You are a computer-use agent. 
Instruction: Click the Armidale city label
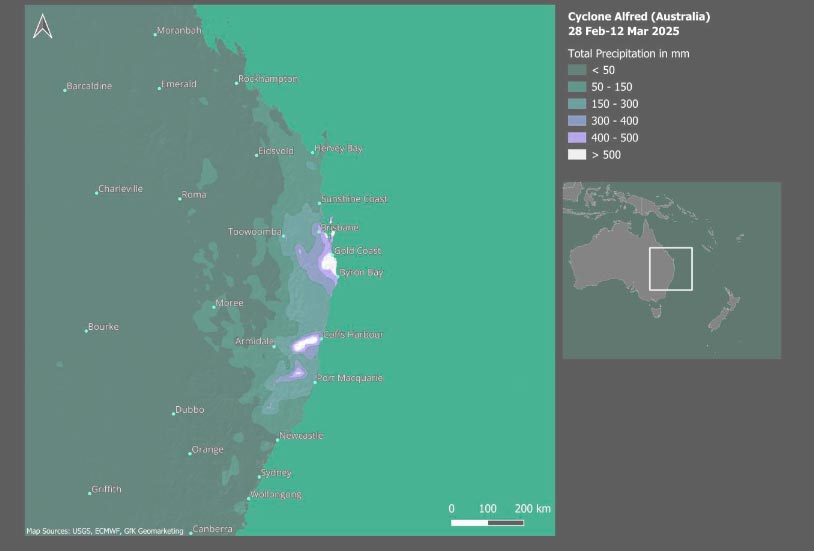point(254,341)
